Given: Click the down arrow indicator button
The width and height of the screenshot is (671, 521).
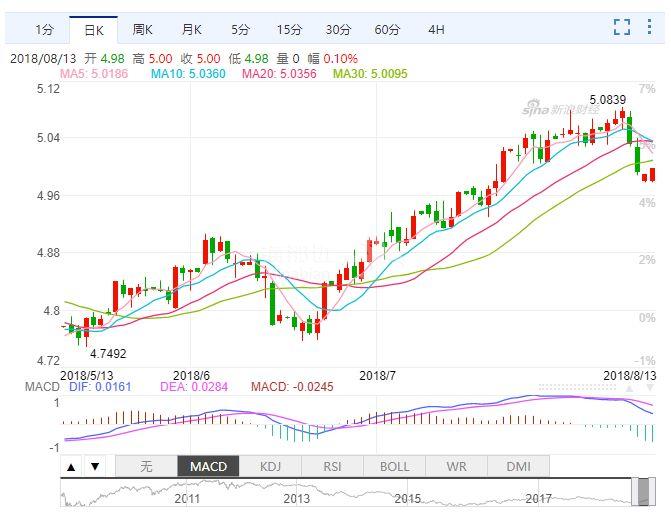Looking at the screenshot, I should (95, 466).
